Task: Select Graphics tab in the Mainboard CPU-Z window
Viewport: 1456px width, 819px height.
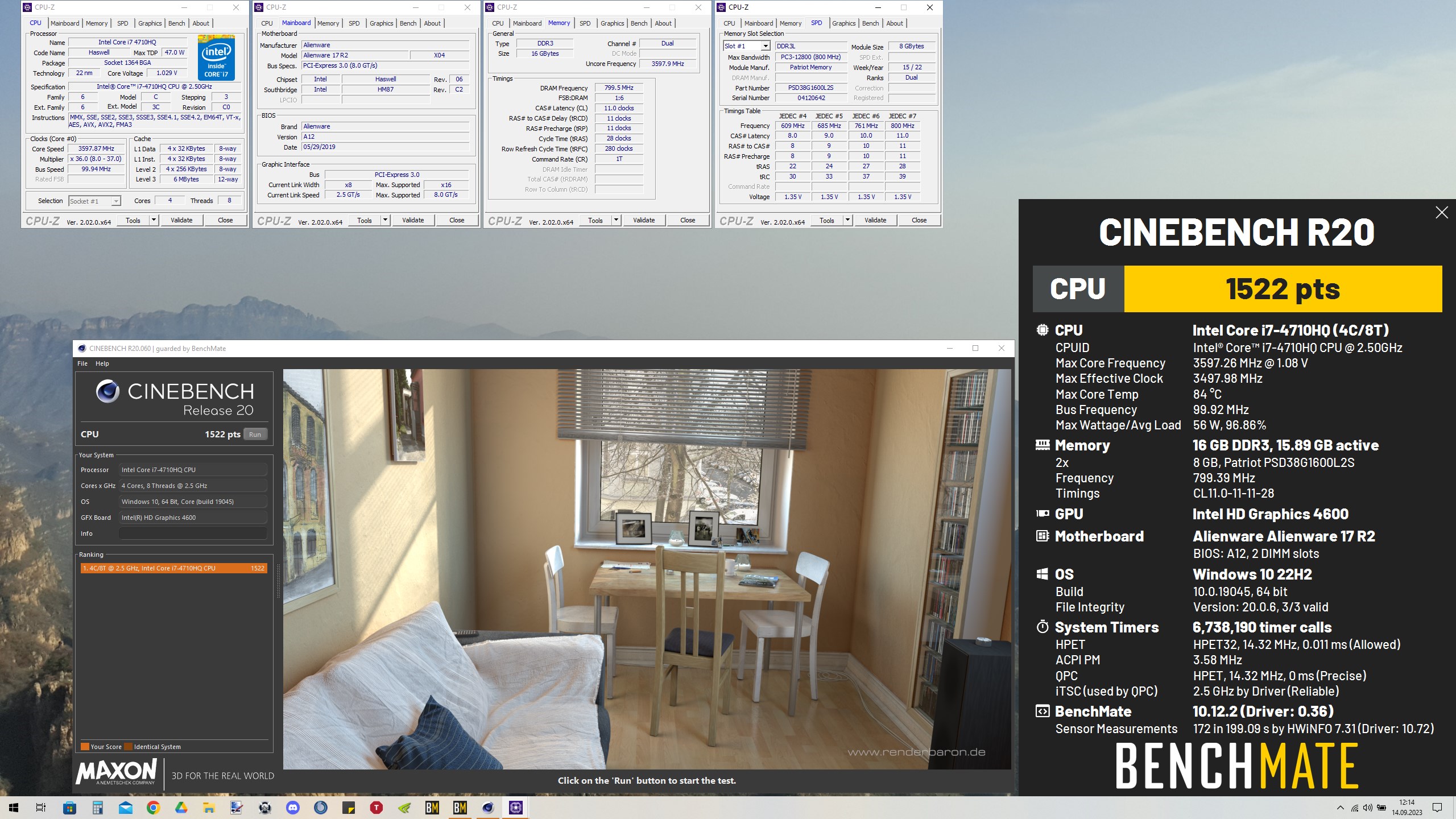Action: point(381,23)
